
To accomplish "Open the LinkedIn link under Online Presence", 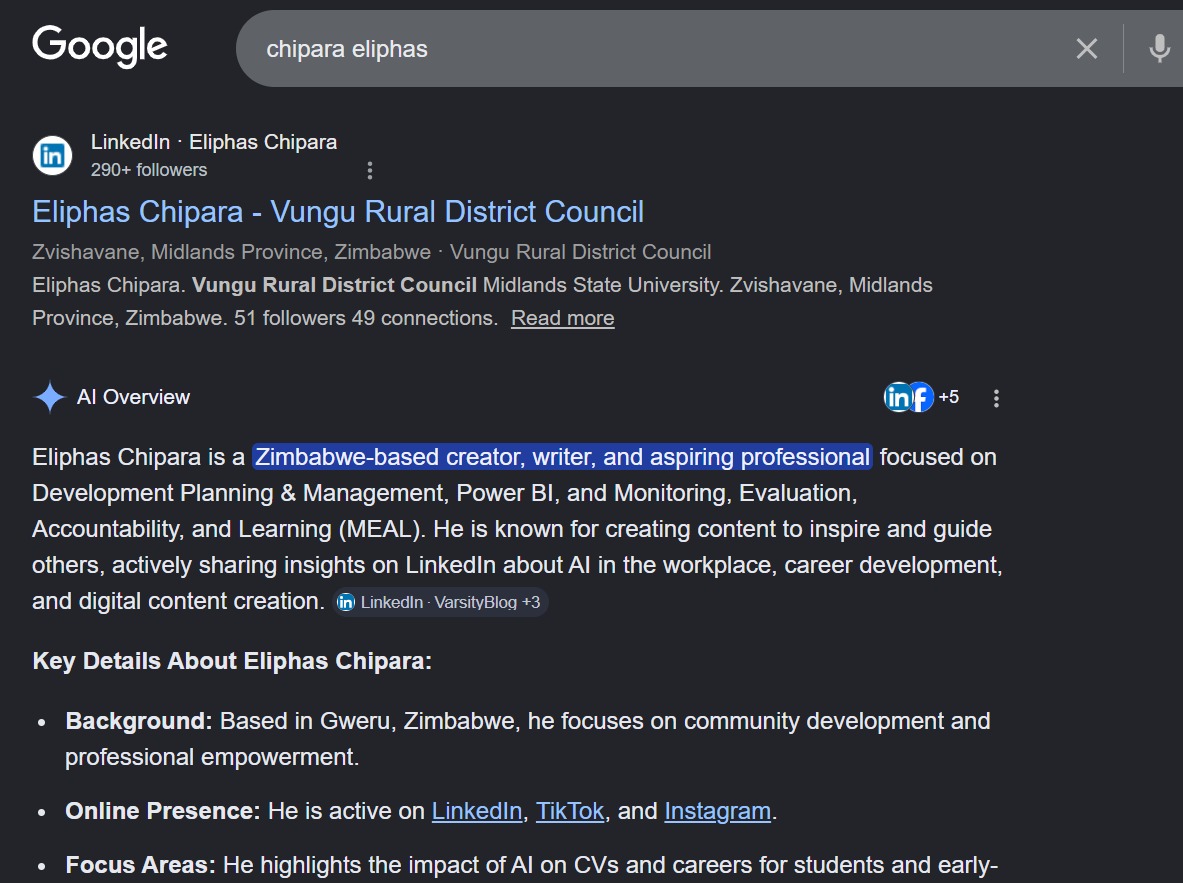I will pyautogui.click(x=477, y=811).
